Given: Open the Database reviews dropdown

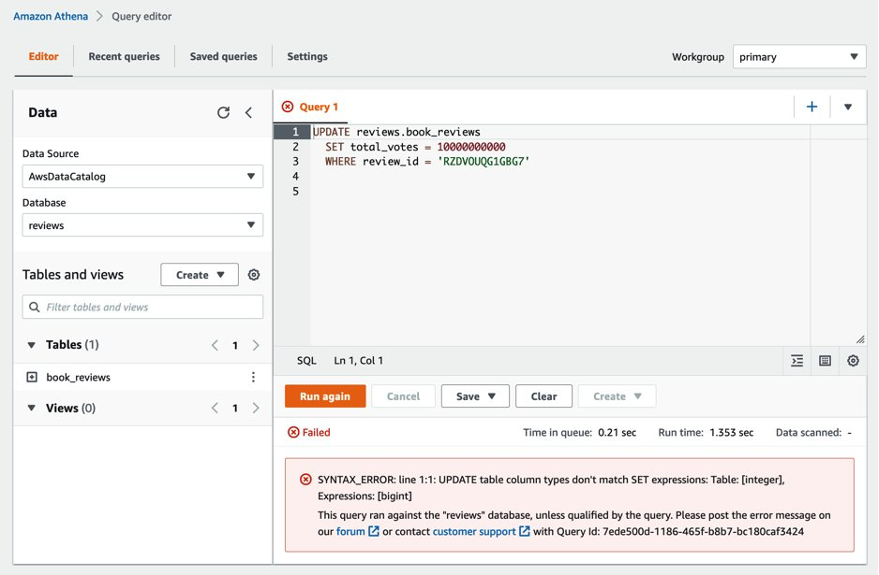Looking at the screenshot, I should 142,225.
